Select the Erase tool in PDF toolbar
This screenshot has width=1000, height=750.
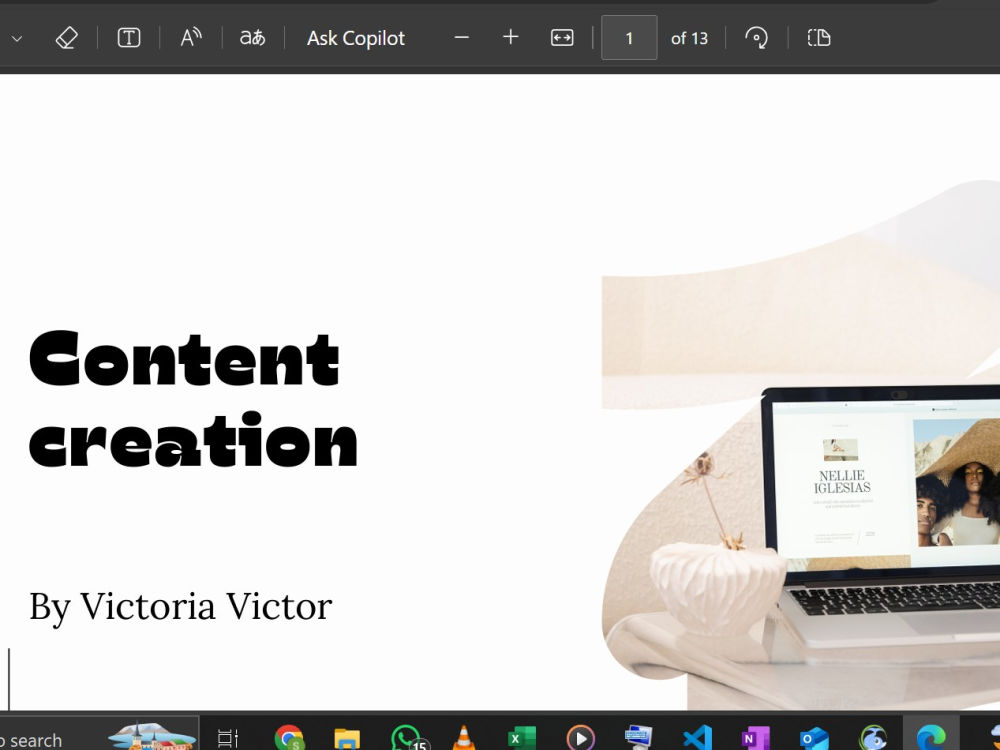click(67, 38)
